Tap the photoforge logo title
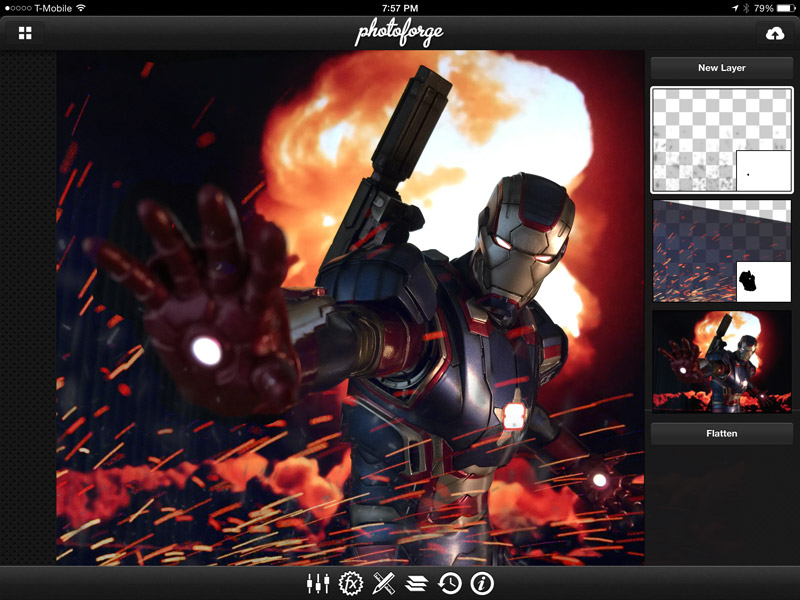 pos(399,33)
